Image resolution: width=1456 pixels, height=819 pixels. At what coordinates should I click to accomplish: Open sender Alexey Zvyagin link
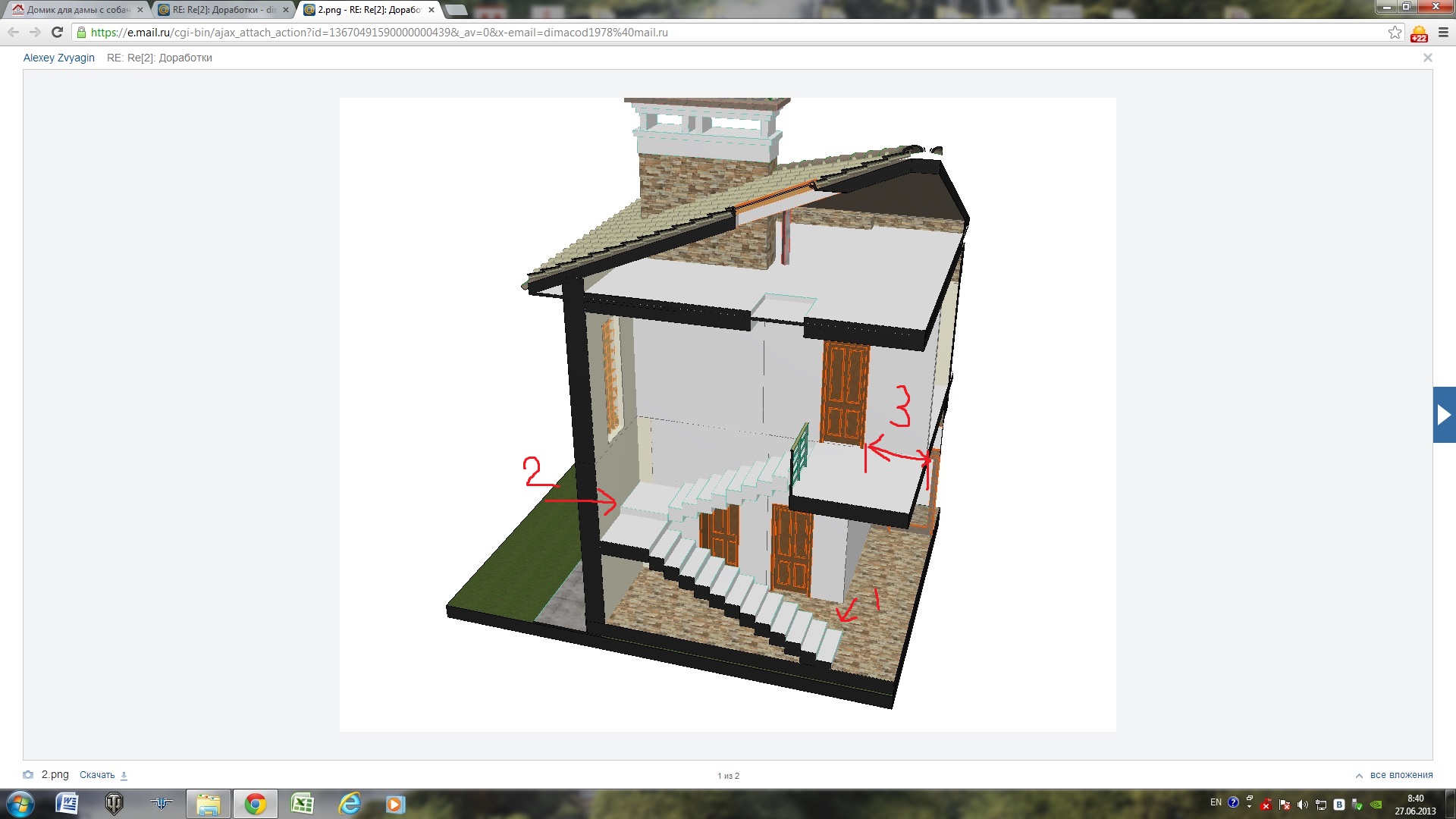59,58
